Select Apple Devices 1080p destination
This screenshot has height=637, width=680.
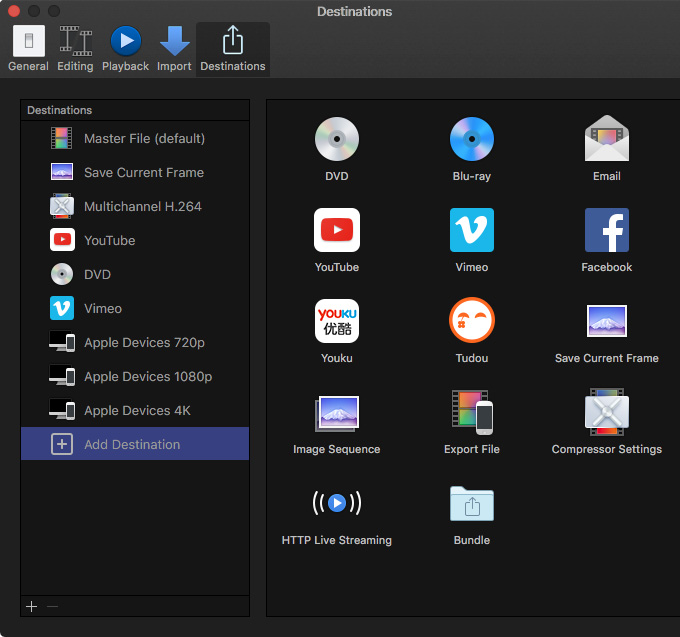135,376
